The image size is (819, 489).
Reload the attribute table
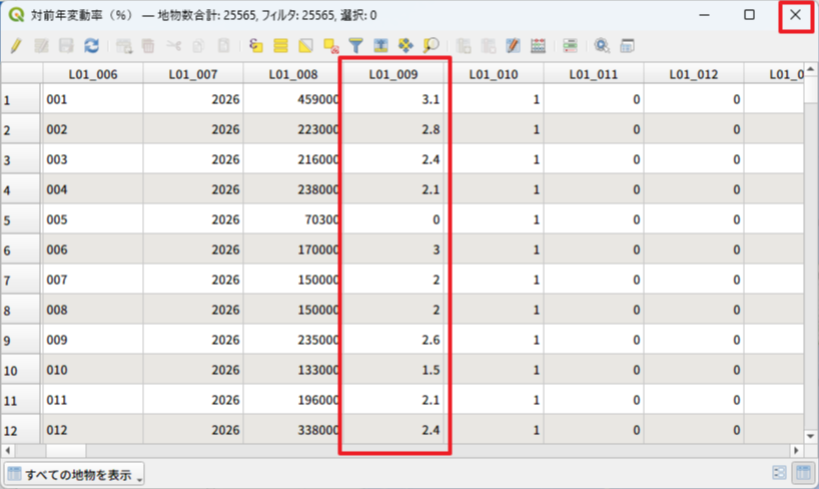(x=91, y=46)
